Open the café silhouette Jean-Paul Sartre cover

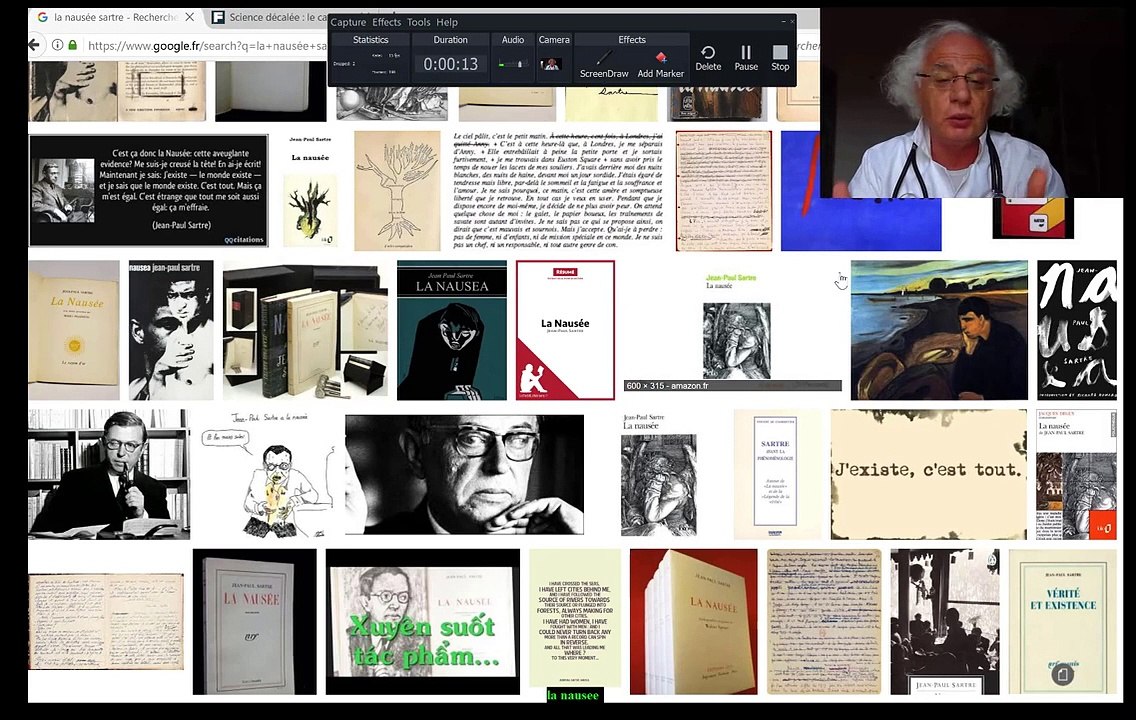tap(945, 621)
